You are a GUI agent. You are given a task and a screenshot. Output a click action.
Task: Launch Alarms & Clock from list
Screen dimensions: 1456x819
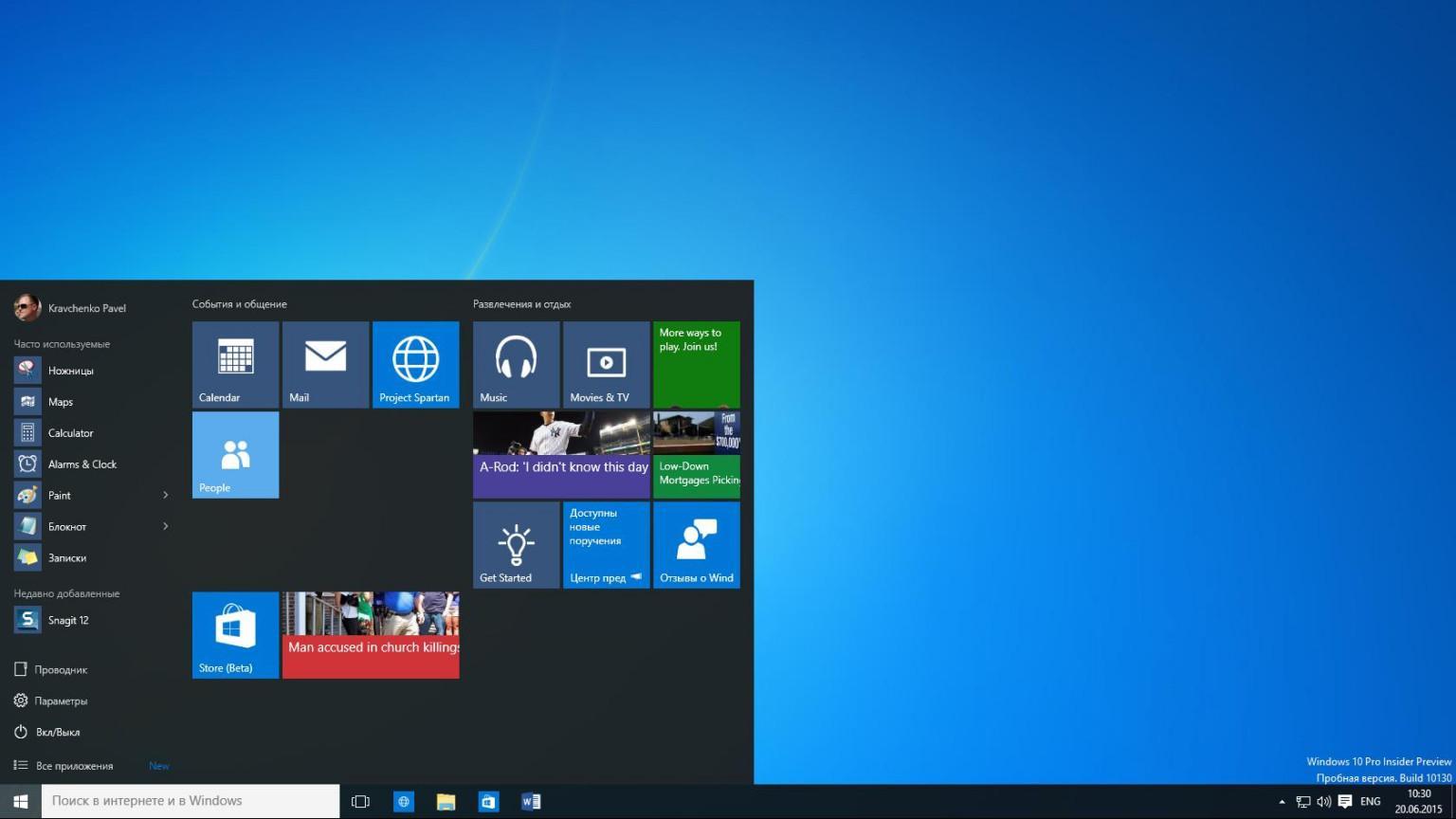point(92,464)
